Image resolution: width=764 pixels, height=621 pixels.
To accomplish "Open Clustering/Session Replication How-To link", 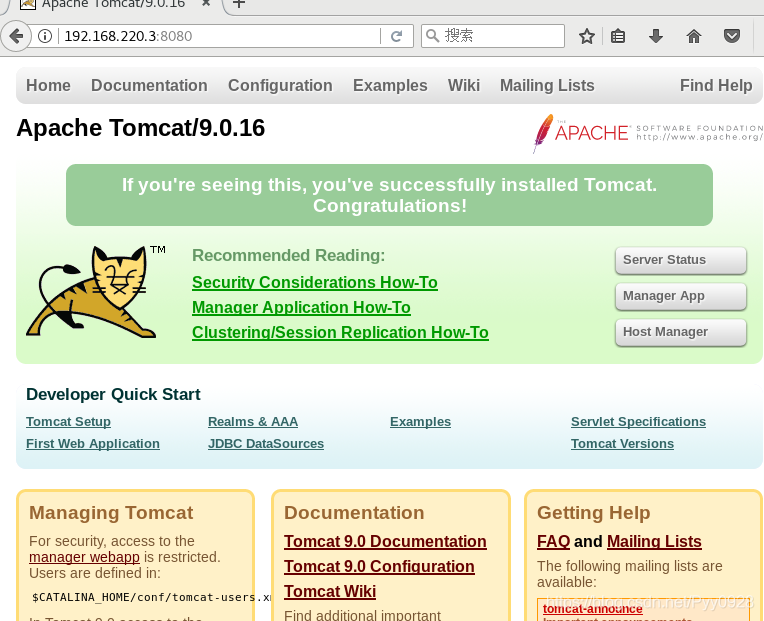I will tap(340, 332).
